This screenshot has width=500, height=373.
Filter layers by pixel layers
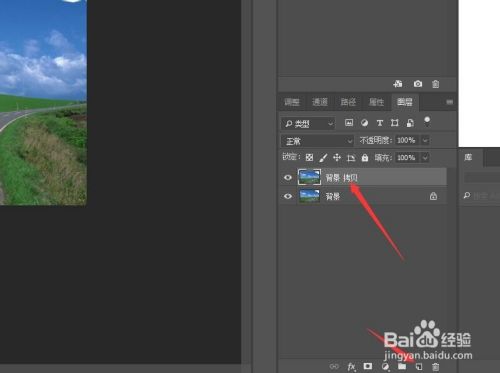349,123
